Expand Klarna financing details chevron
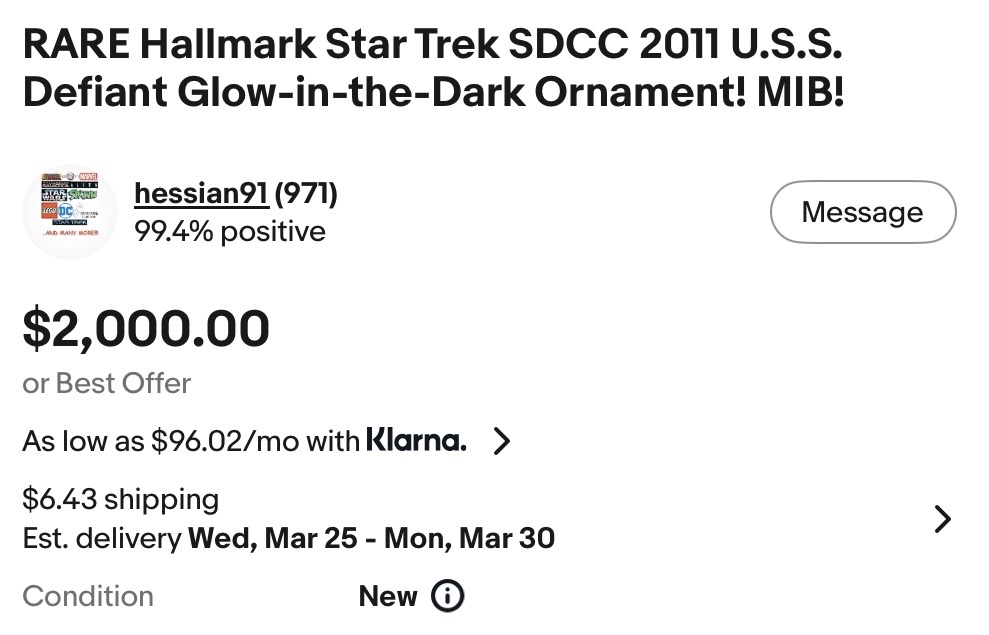The width and height of the screenshot is (989, 635). 502,441
